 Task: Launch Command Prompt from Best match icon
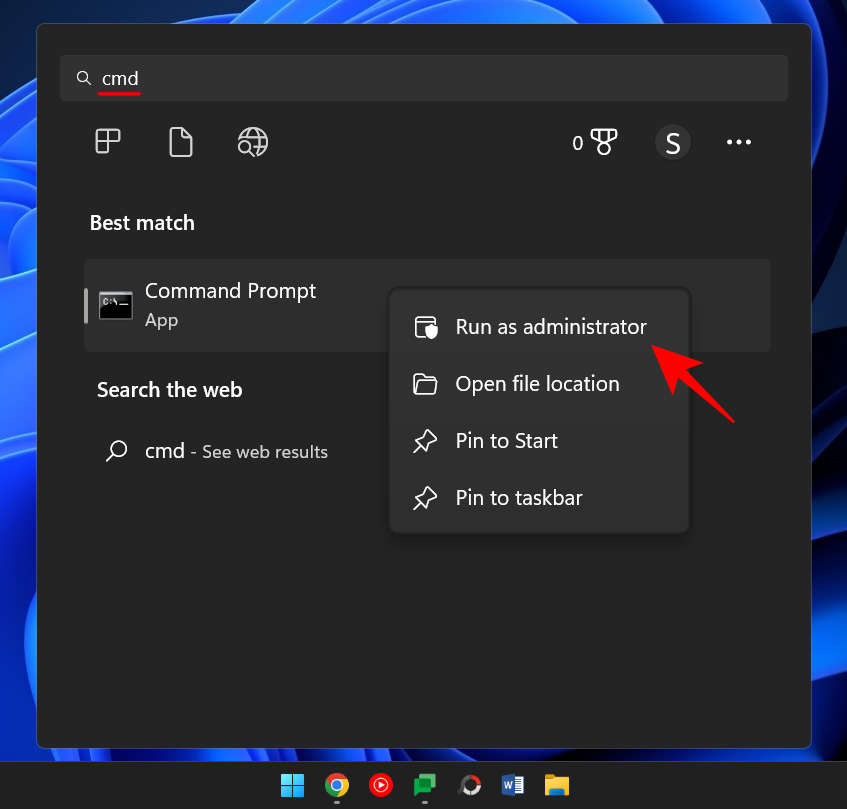[x=116, y=305]
